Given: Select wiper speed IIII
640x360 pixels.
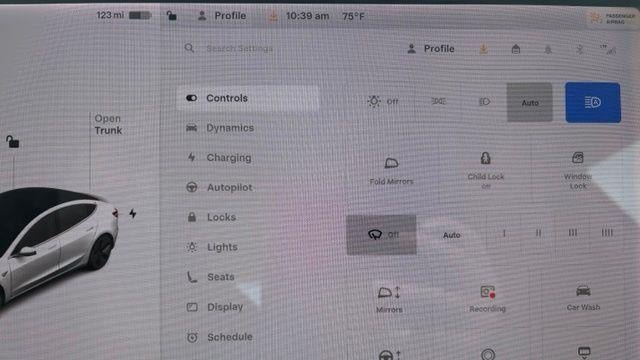Looking at the screenshot, I should pyautogui.click(x=607, y=233).
